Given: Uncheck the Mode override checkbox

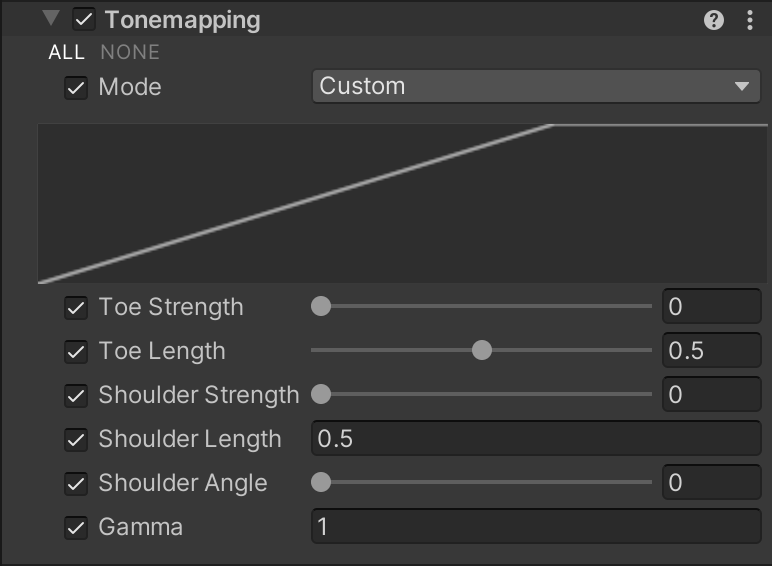Looking at the screenshot, I should (x=76, y=87).
